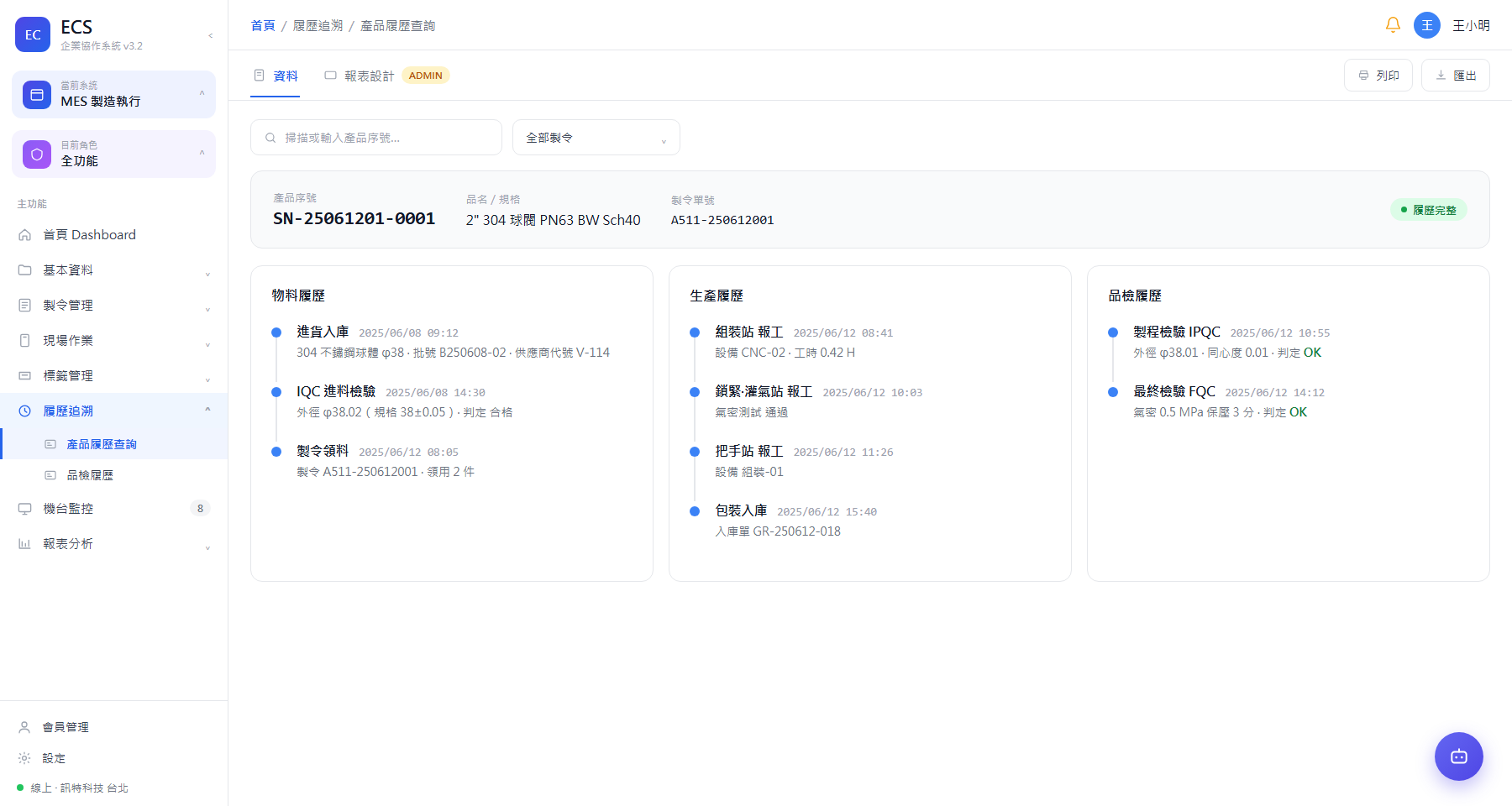The image size is (1512, 806).
Task: Click the label icon beside 標籤管理
Action: pos(25,376)
